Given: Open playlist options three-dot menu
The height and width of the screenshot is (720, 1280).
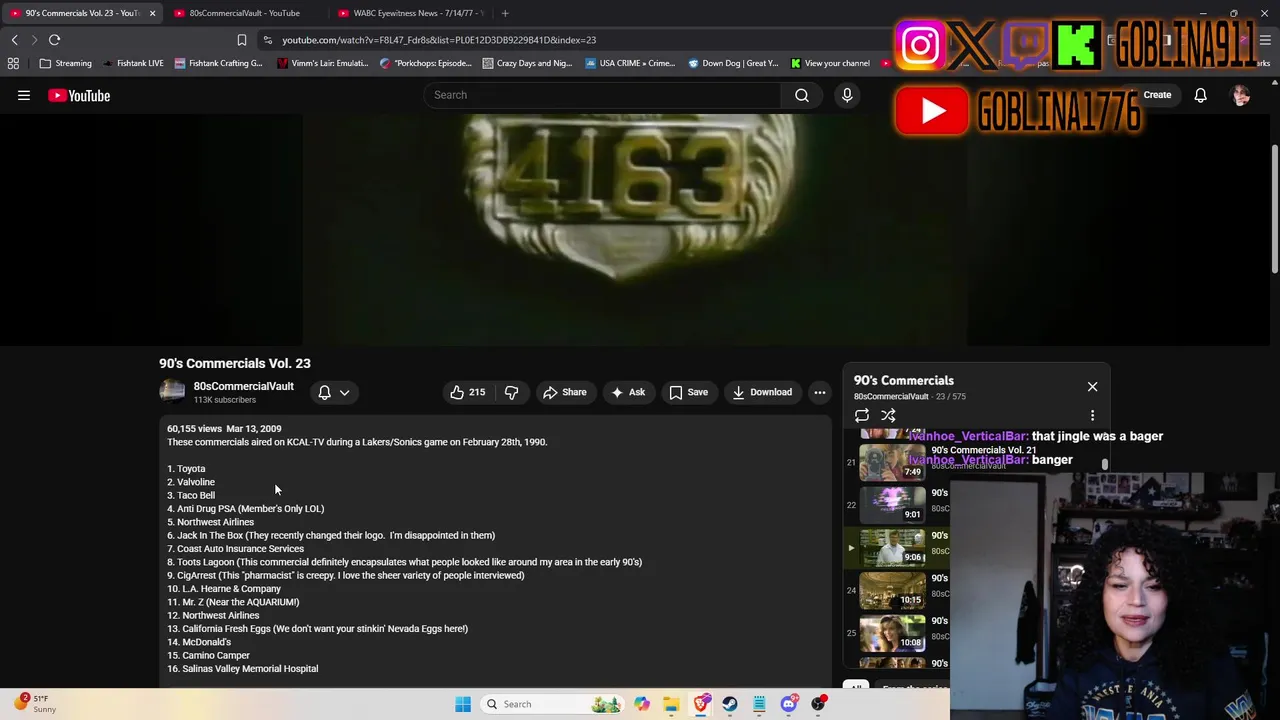Looking at the screenshot, I should click(1092, 415).
